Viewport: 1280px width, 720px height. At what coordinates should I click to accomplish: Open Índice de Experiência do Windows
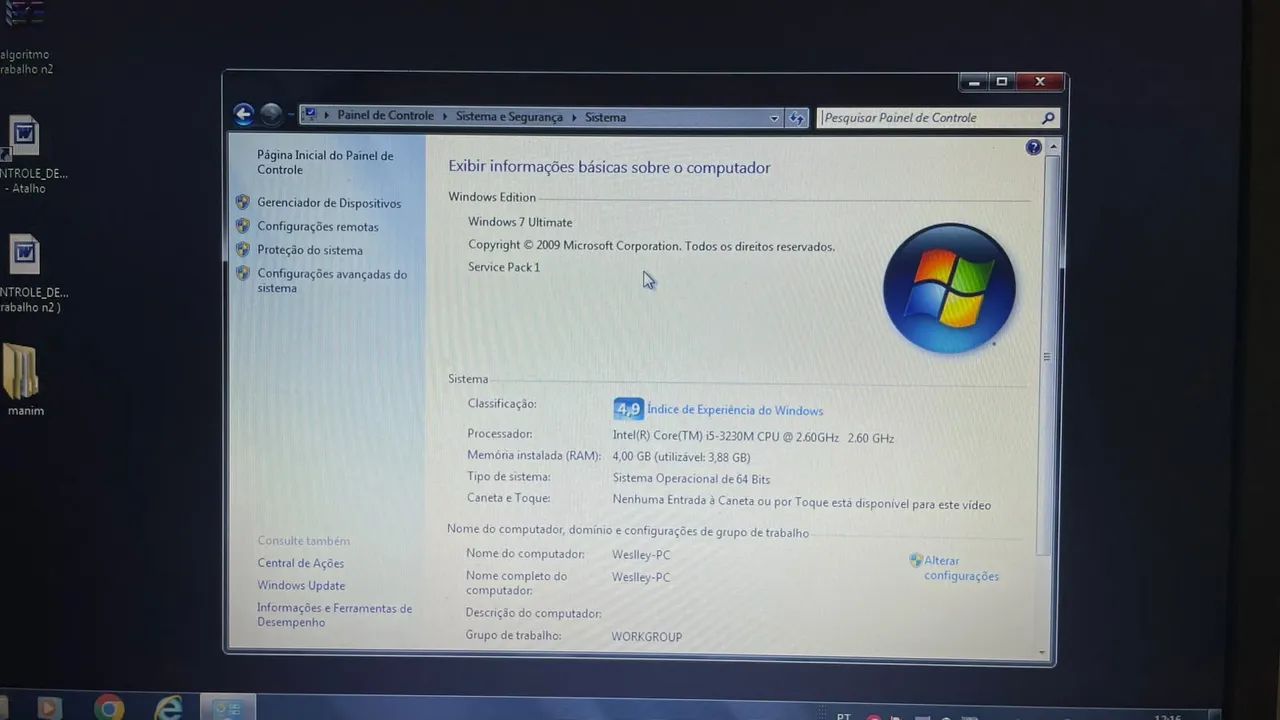(x=735, y=410)
